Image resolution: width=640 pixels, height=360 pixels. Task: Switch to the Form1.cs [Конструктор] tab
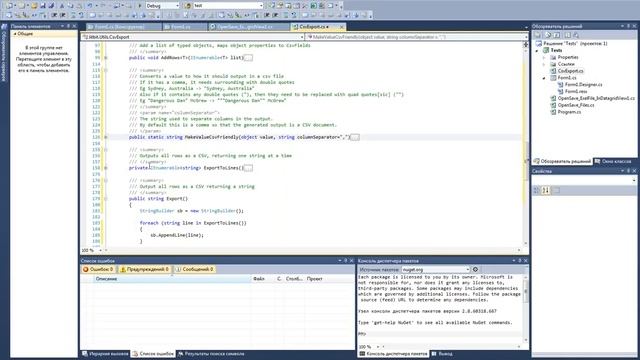pos(123,27)
